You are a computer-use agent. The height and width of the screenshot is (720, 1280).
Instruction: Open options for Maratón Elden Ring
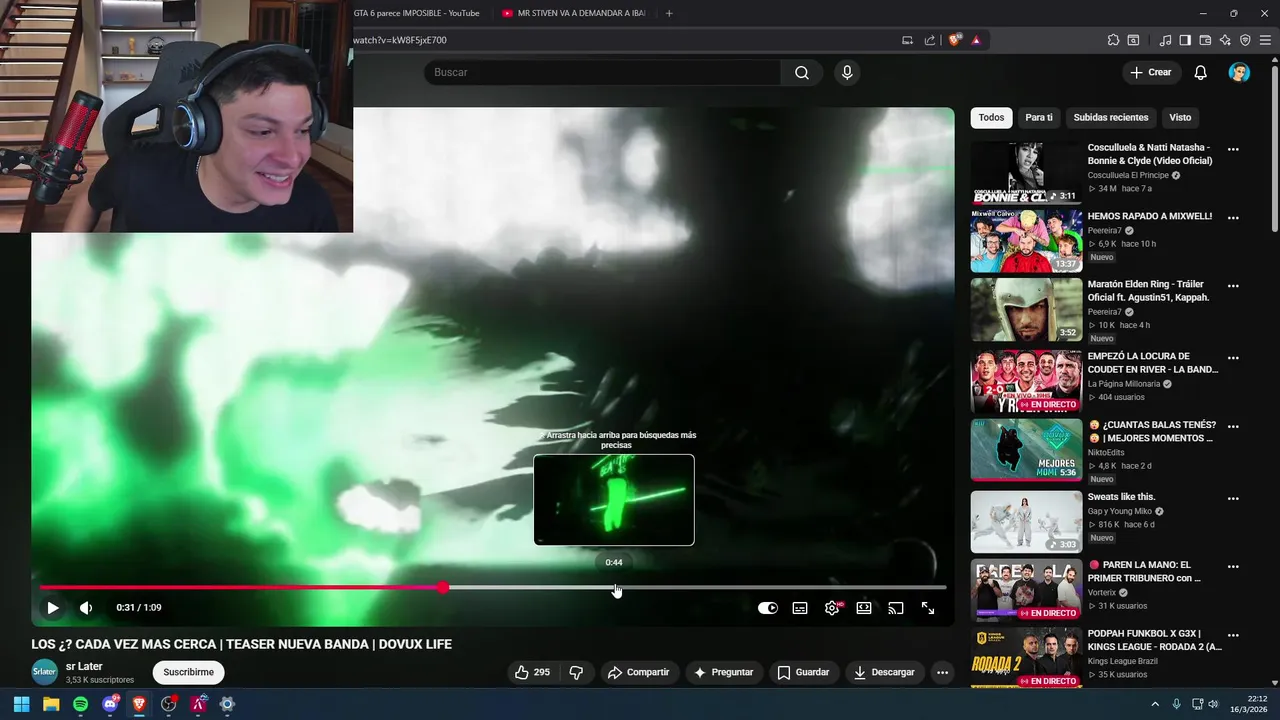[1233, 286]
